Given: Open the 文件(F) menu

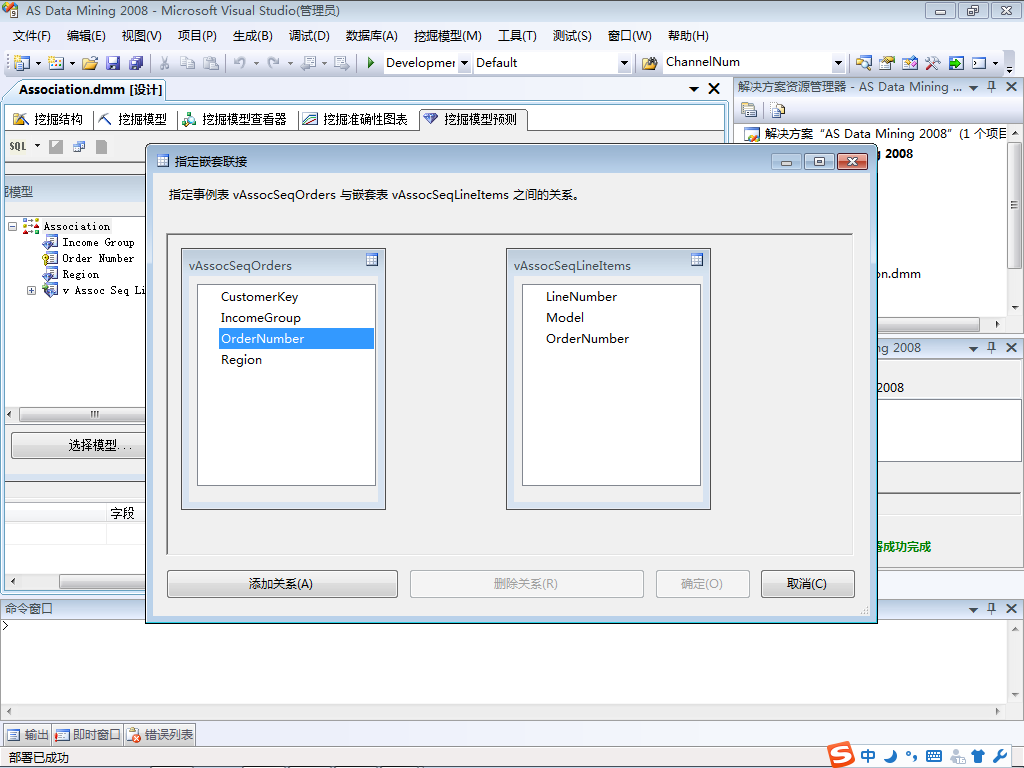Looking at the screenshot, I should click(x=31, y=36).
